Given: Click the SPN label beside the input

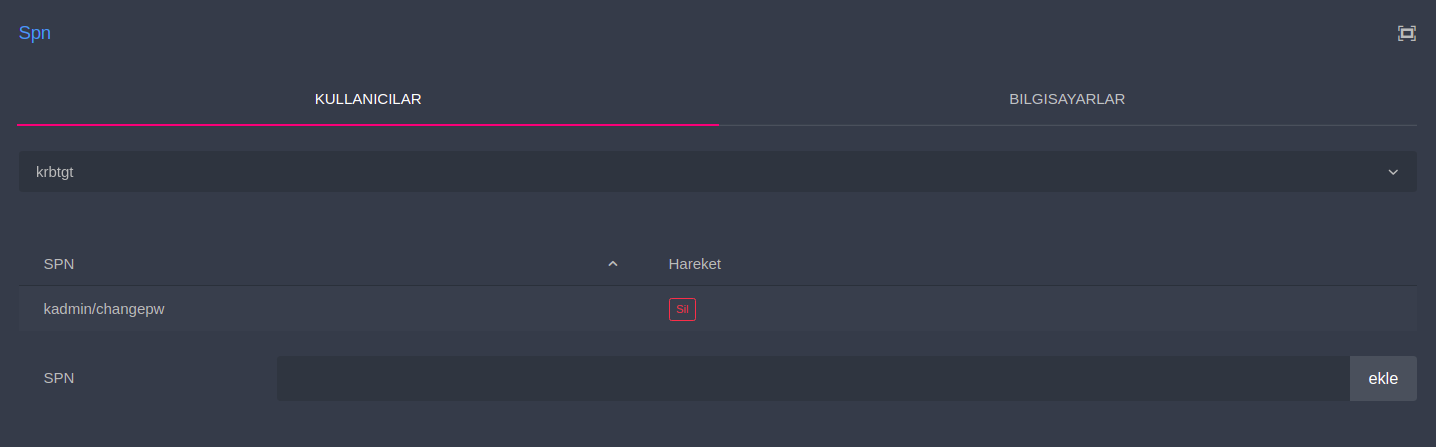Looking at the screenshot, I should coord(59,379).
